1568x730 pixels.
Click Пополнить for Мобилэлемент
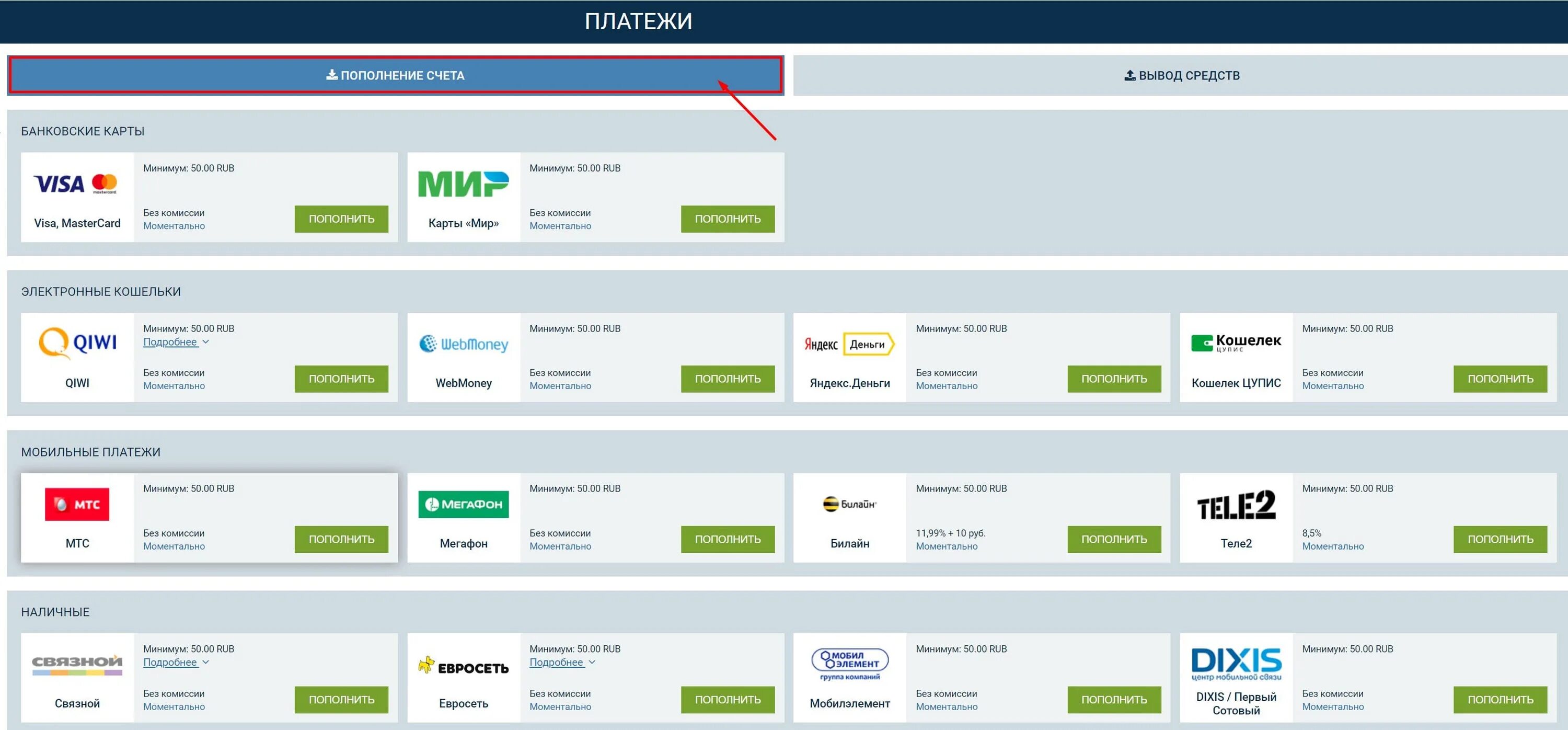coord(1114,700)
